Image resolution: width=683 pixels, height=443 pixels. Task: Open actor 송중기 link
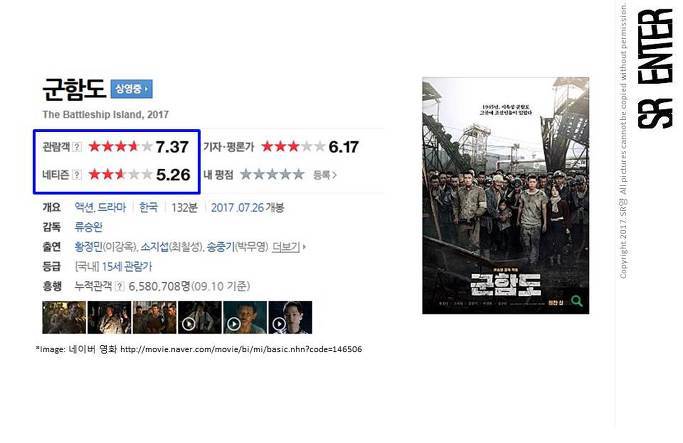tap(220, 247)
